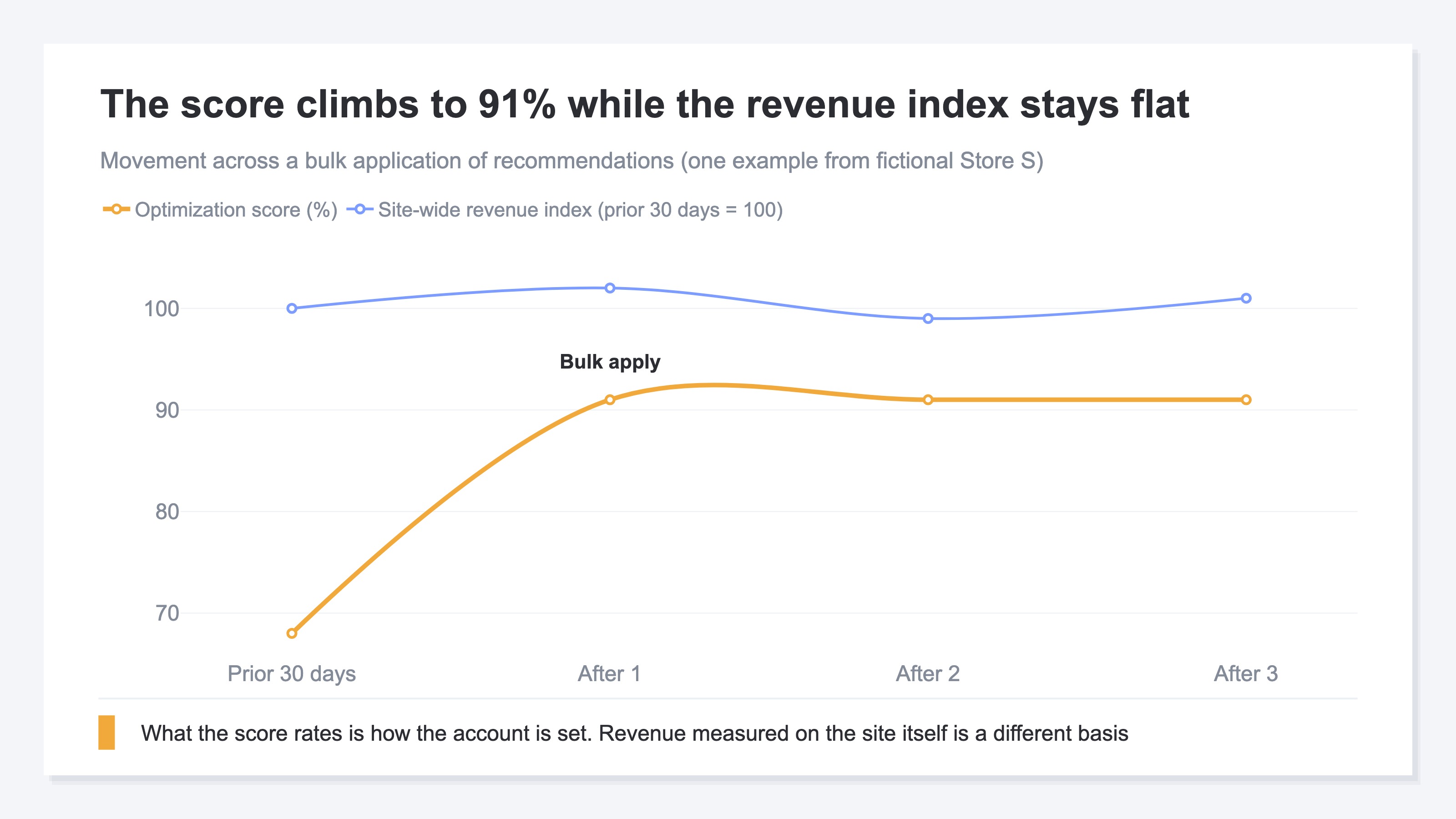
Task: Toggle the Site-wide revenue index legend entry
Action: click(564, 210)
